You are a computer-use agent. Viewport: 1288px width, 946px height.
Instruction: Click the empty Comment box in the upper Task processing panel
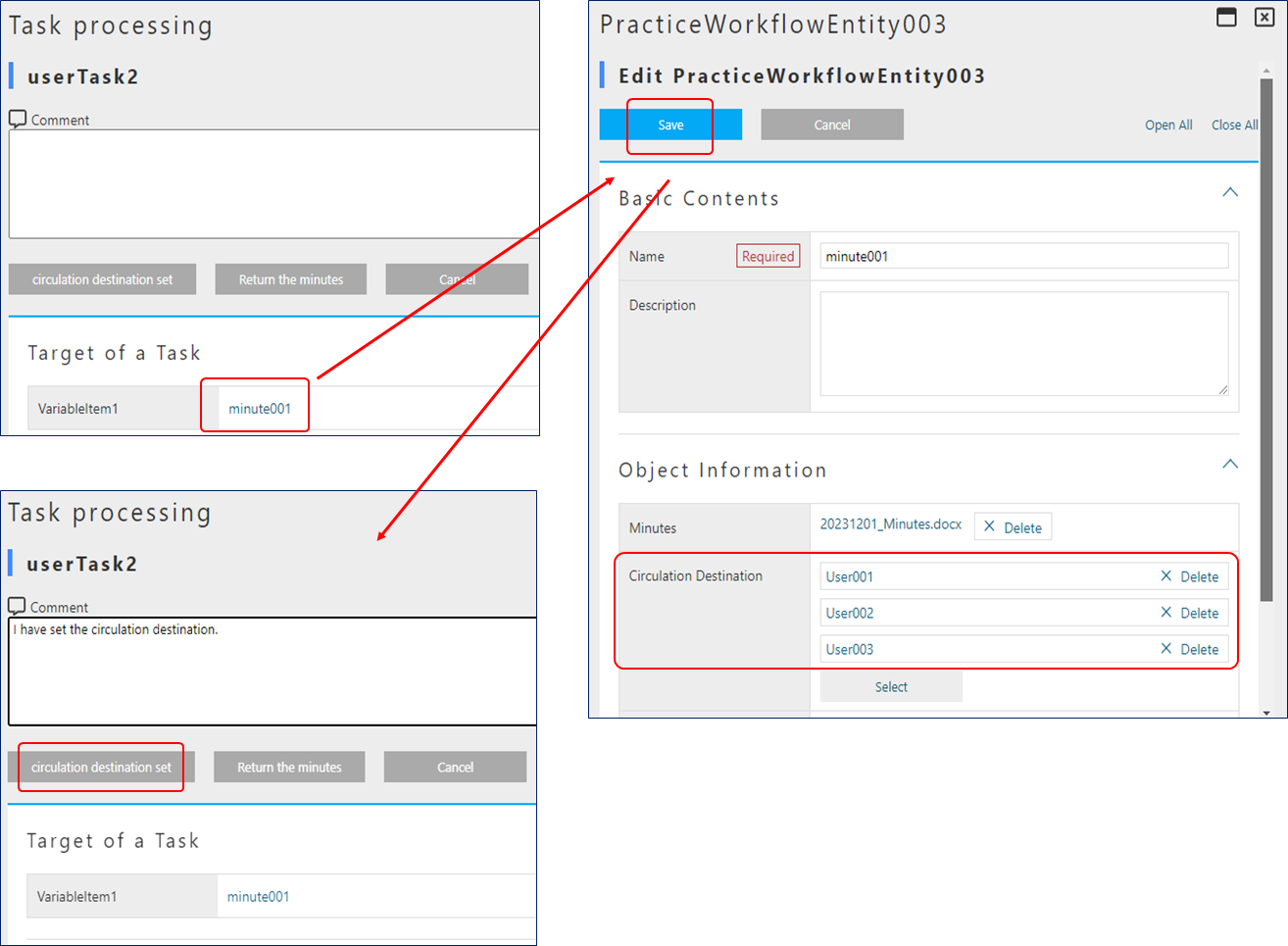[273, 183]
